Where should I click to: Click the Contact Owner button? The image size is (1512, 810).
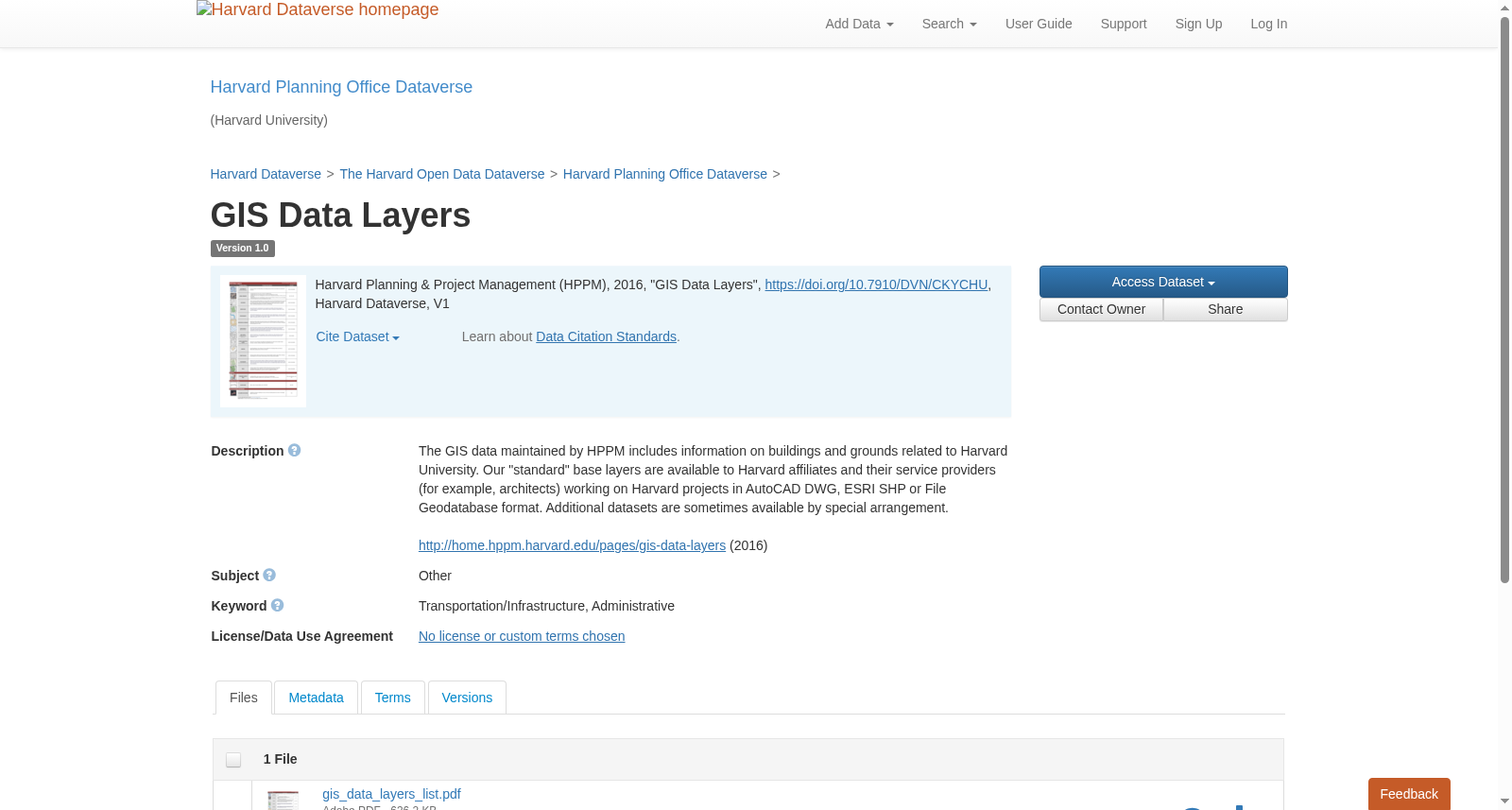point(1101,309)
